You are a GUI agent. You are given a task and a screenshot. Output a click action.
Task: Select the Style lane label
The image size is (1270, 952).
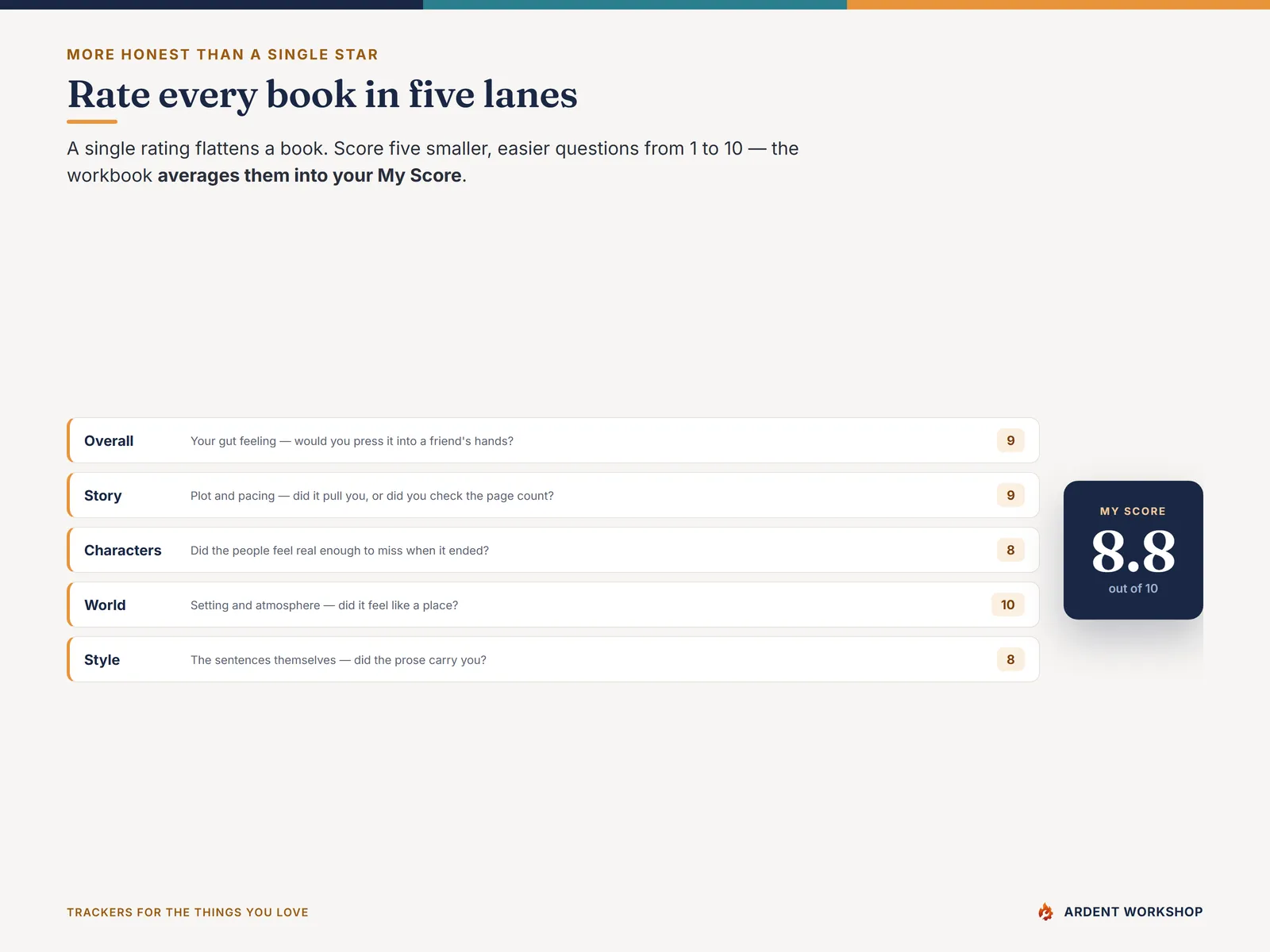click(x=102, y=660)
